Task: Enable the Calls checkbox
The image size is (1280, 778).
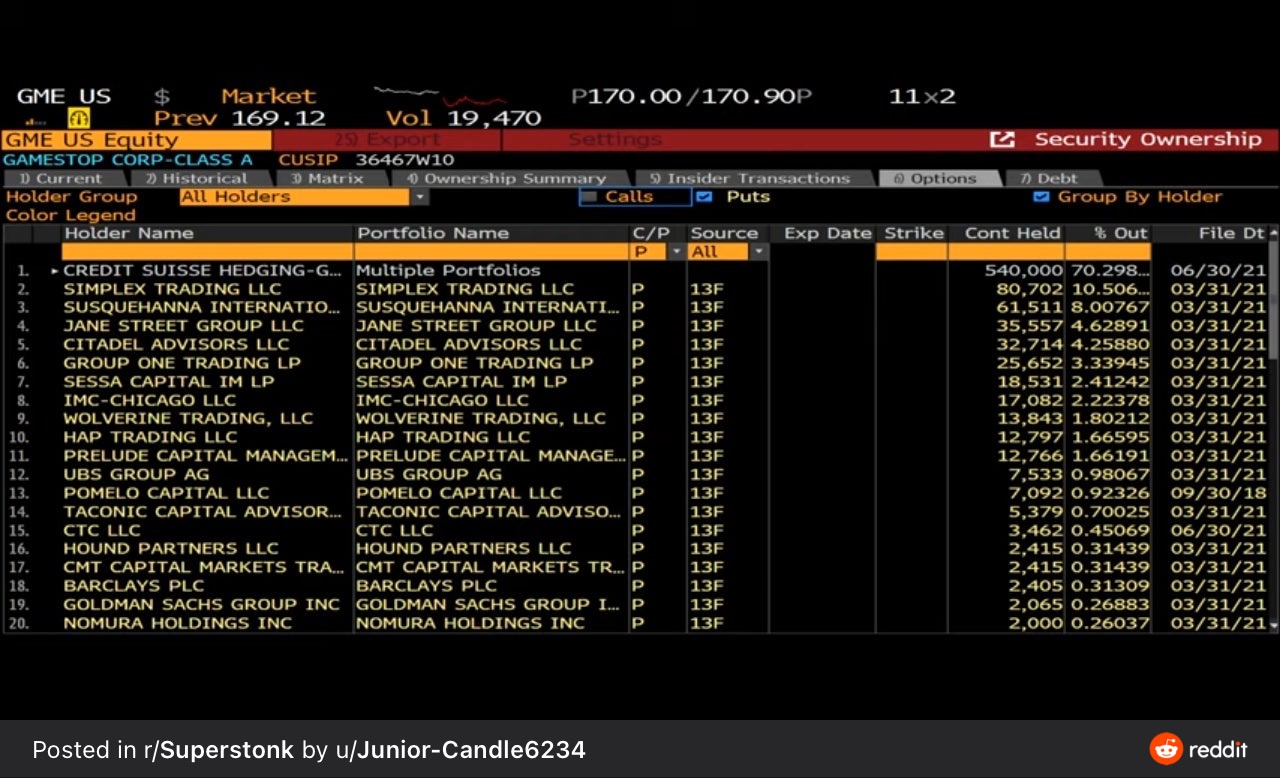Action: pos(589,197)
